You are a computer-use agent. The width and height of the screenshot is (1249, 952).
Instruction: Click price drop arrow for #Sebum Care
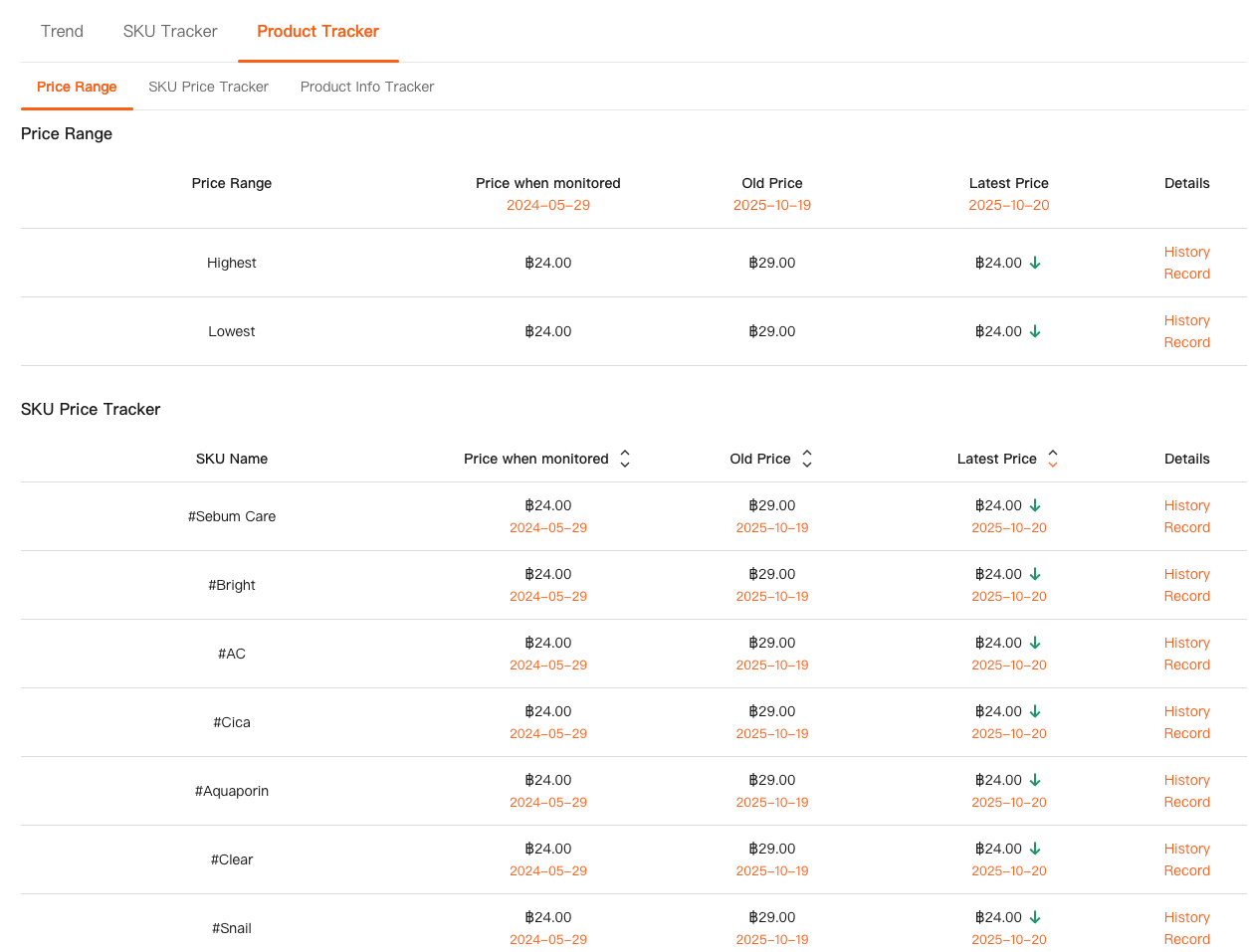[1035, 505]
